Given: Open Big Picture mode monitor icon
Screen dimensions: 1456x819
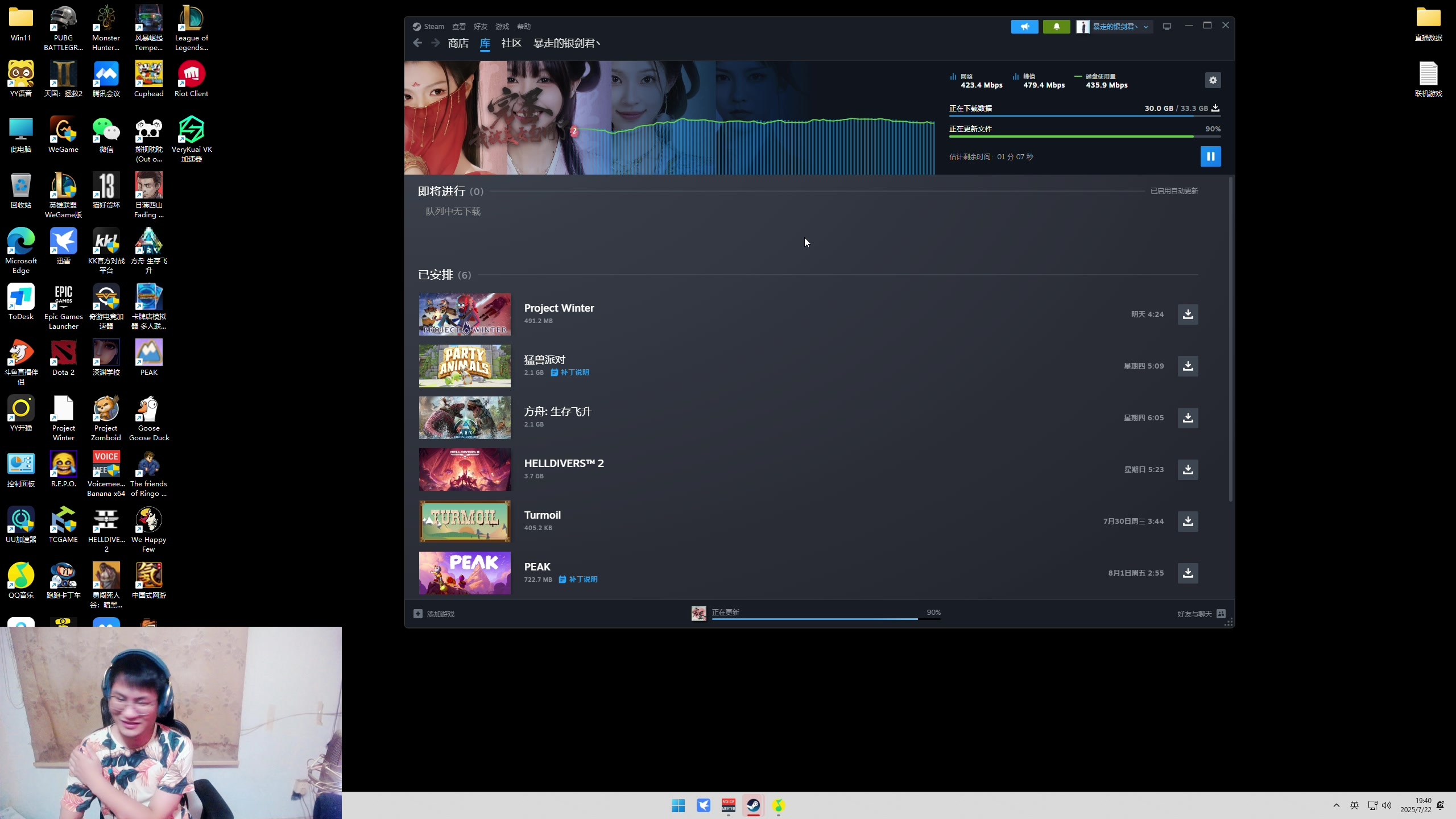Looking at the screenshot, I should (x=1167, y=27).
